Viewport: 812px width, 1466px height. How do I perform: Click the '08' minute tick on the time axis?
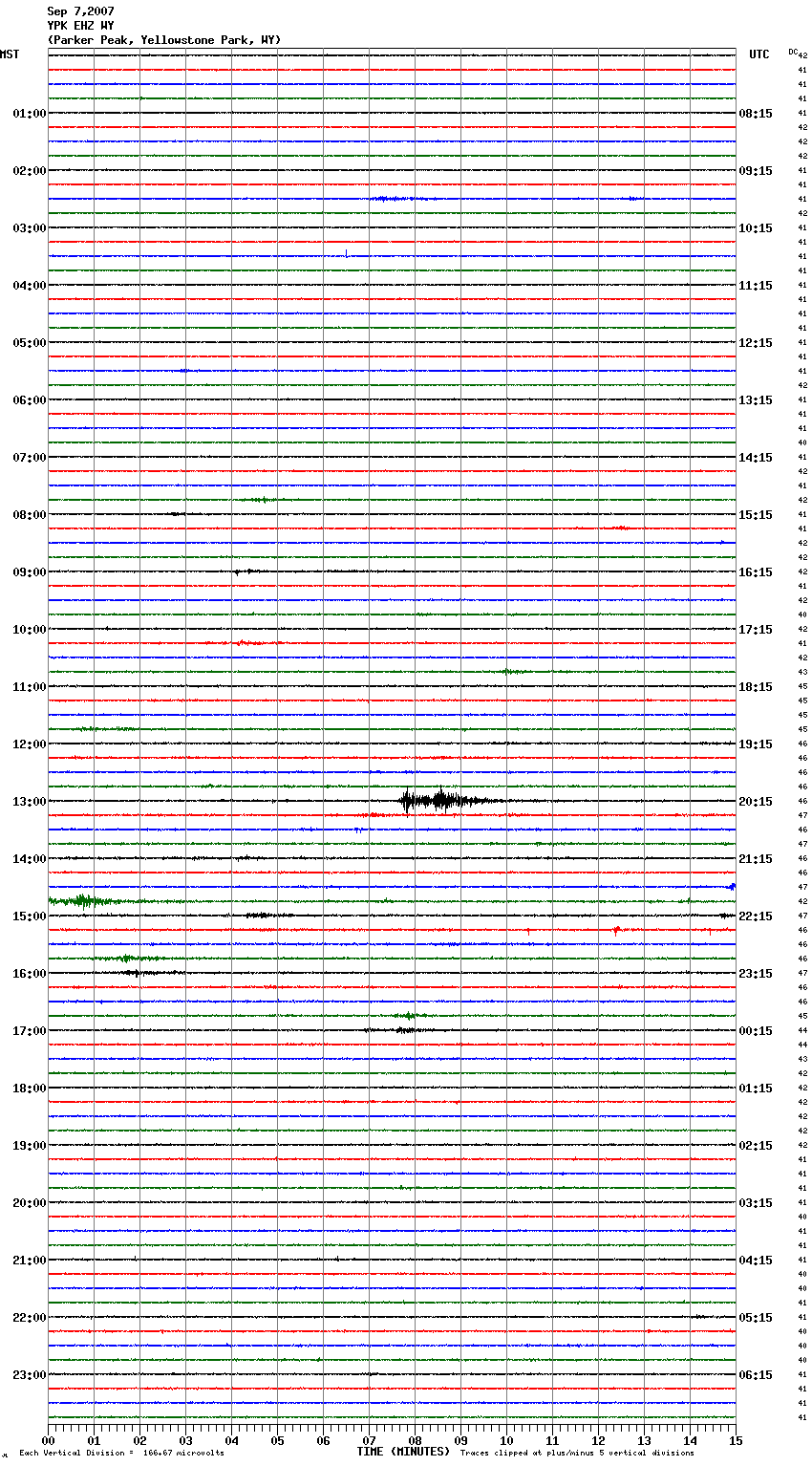pos(415,1440)
